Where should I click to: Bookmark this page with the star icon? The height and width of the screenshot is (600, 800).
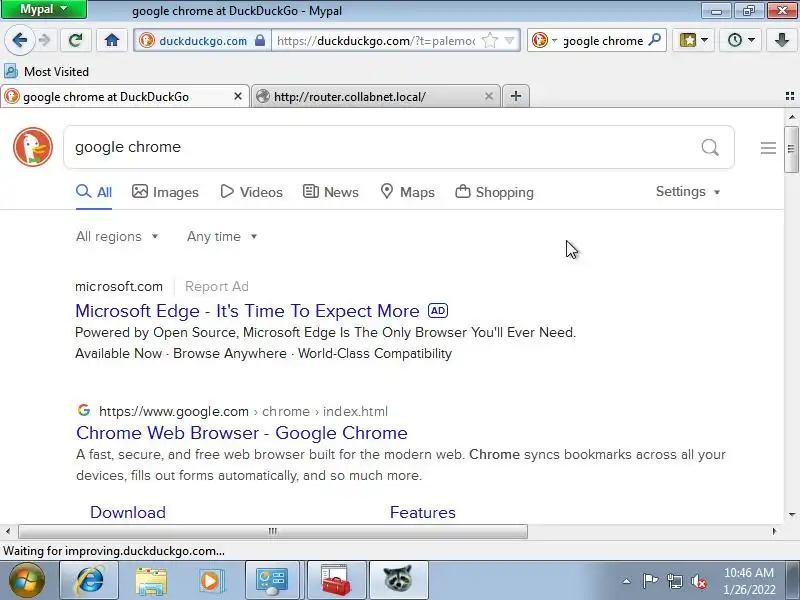click(x=490, y=40)
